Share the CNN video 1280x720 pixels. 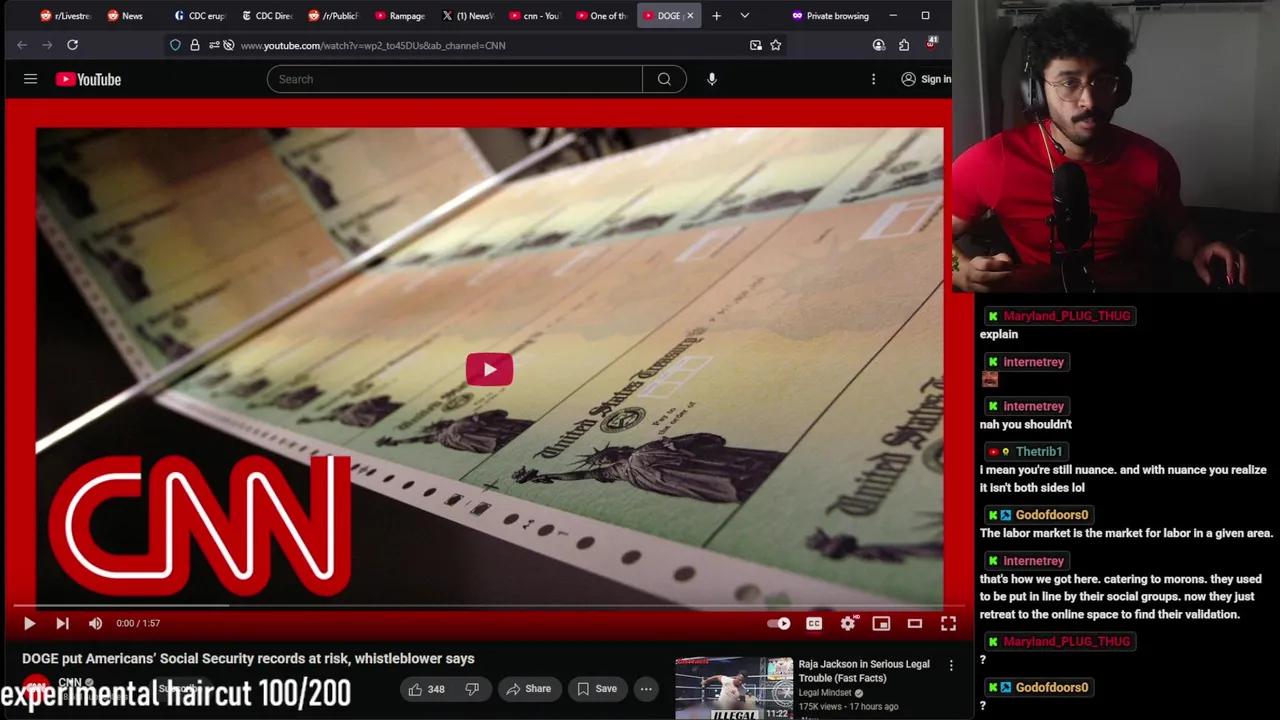[528, 689]
